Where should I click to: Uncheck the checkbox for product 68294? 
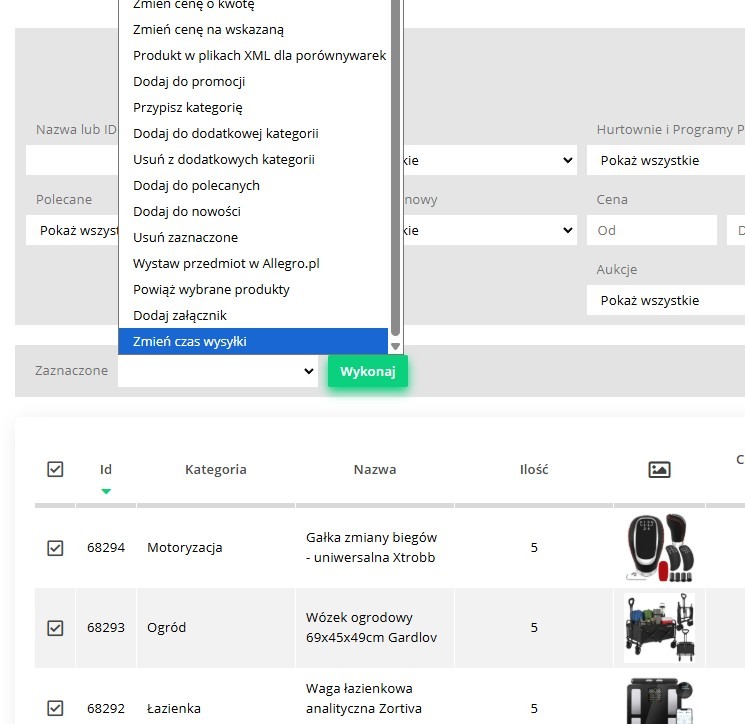tap(55, 548)
